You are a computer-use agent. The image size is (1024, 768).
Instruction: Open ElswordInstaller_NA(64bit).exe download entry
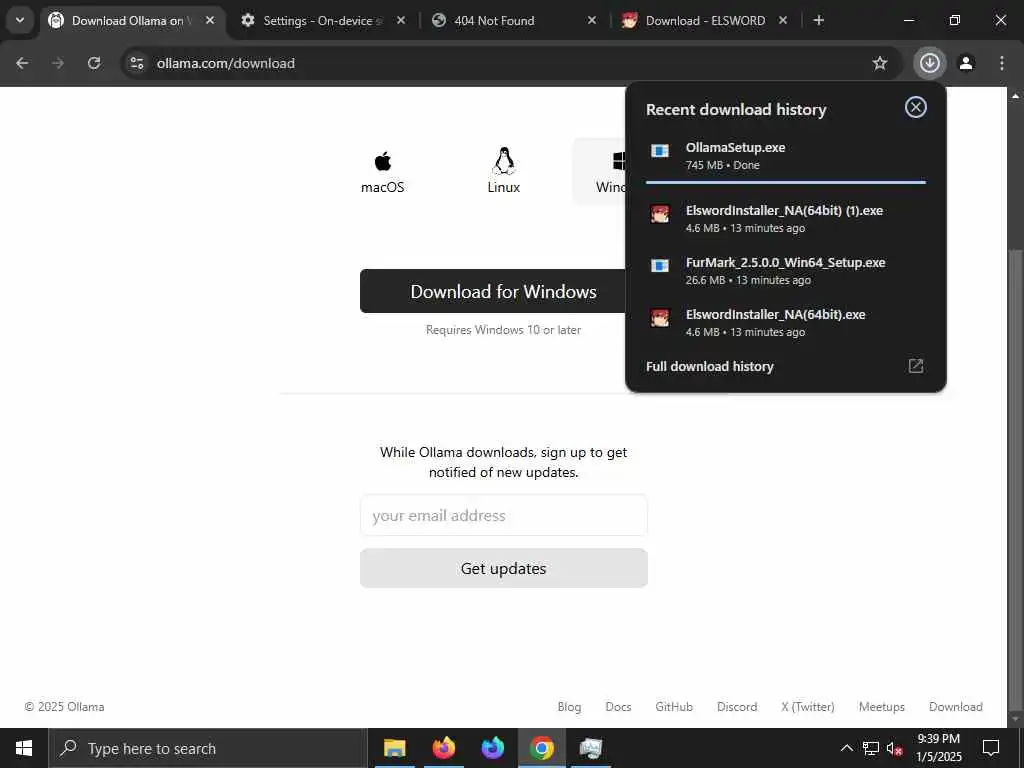(786, 323)
